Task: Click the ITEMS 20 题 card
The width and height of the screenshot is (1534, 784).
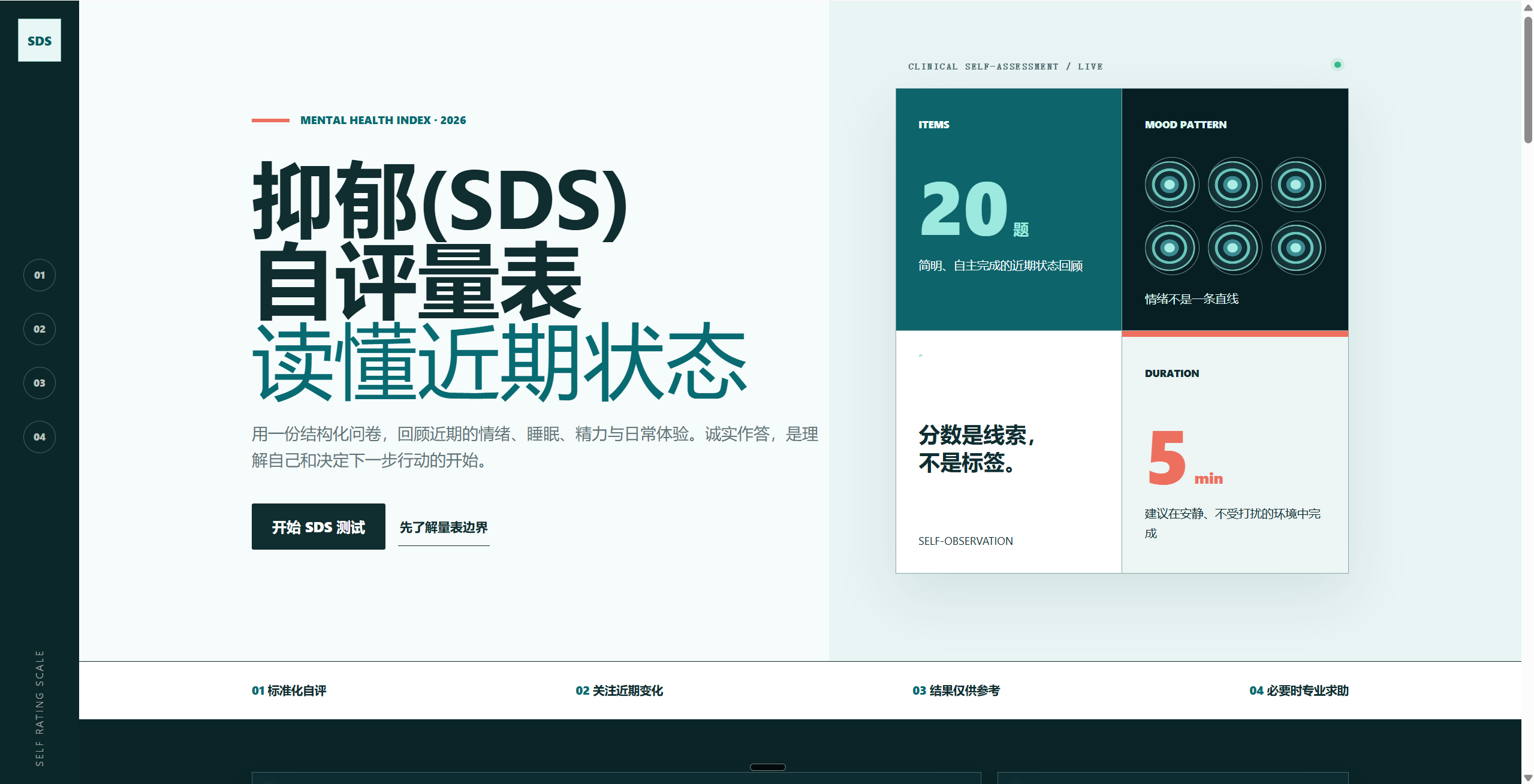Action: tap(1009, 210)
